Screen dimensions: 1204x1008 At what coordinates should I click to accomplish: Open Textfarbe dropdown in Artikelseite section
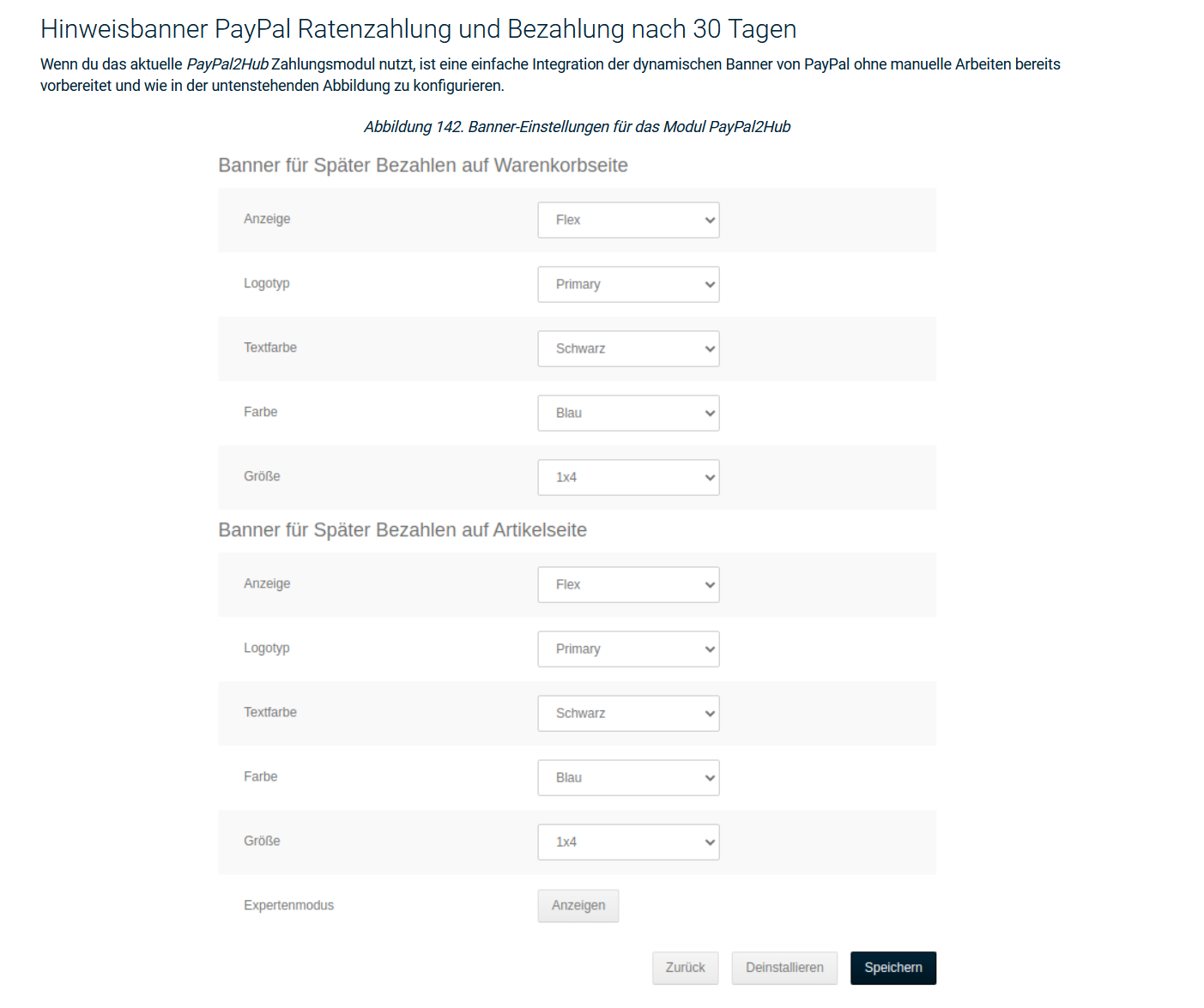628,714
